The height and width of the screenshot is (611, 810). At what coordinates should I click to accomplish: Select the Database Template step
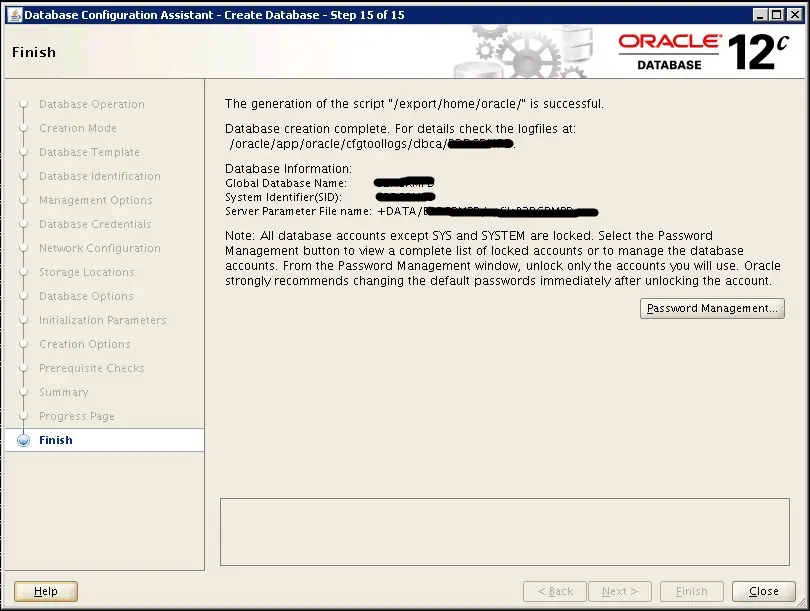(89, 152)
